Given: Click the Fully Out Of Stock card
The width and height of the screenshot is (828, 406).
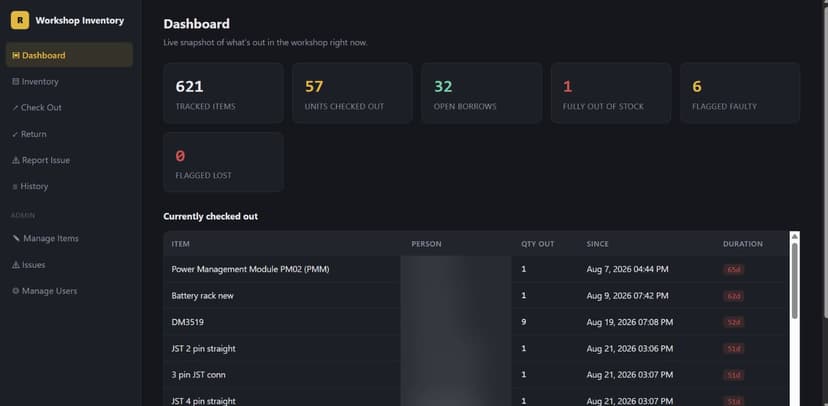Looking at the screenshot, I should 611,93.
